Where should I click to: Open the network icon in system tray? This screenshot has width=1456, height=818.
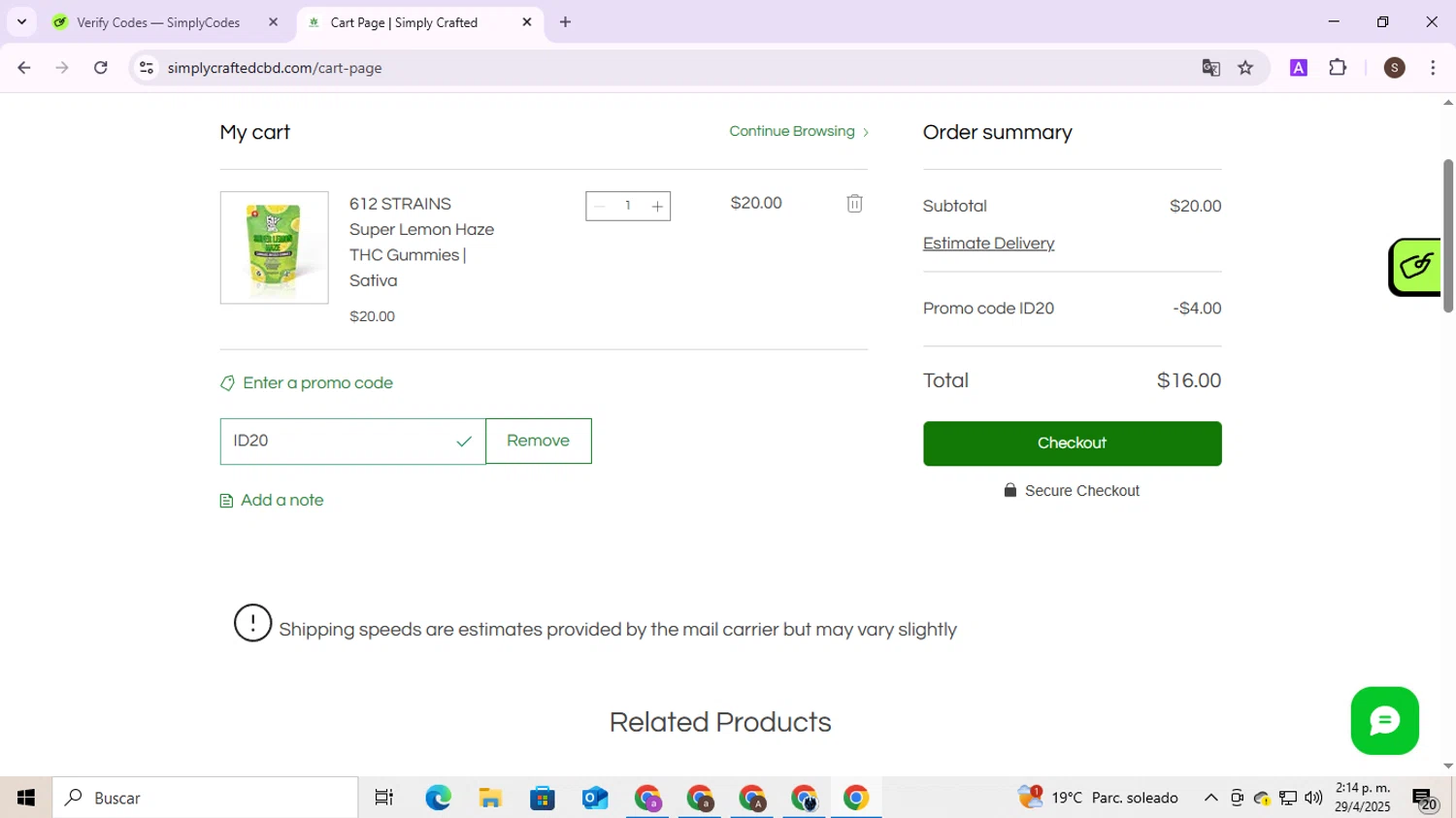click(1288, 798)
